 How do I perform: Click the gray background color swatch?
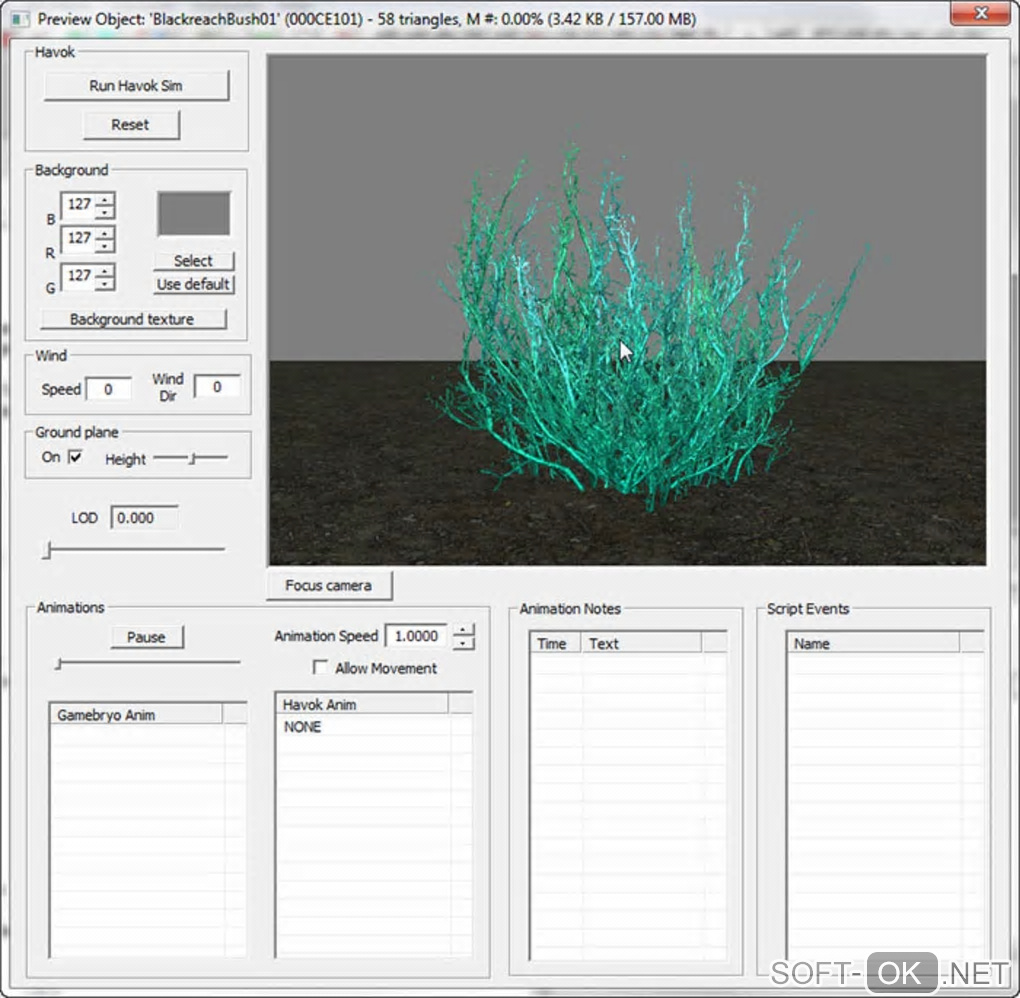[194, 213]
